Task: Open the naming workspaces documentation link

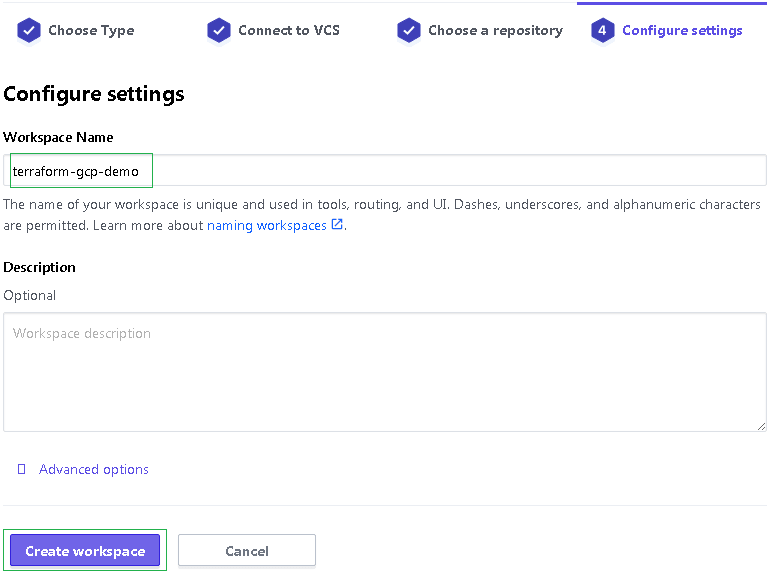Action: click(267, 226)
